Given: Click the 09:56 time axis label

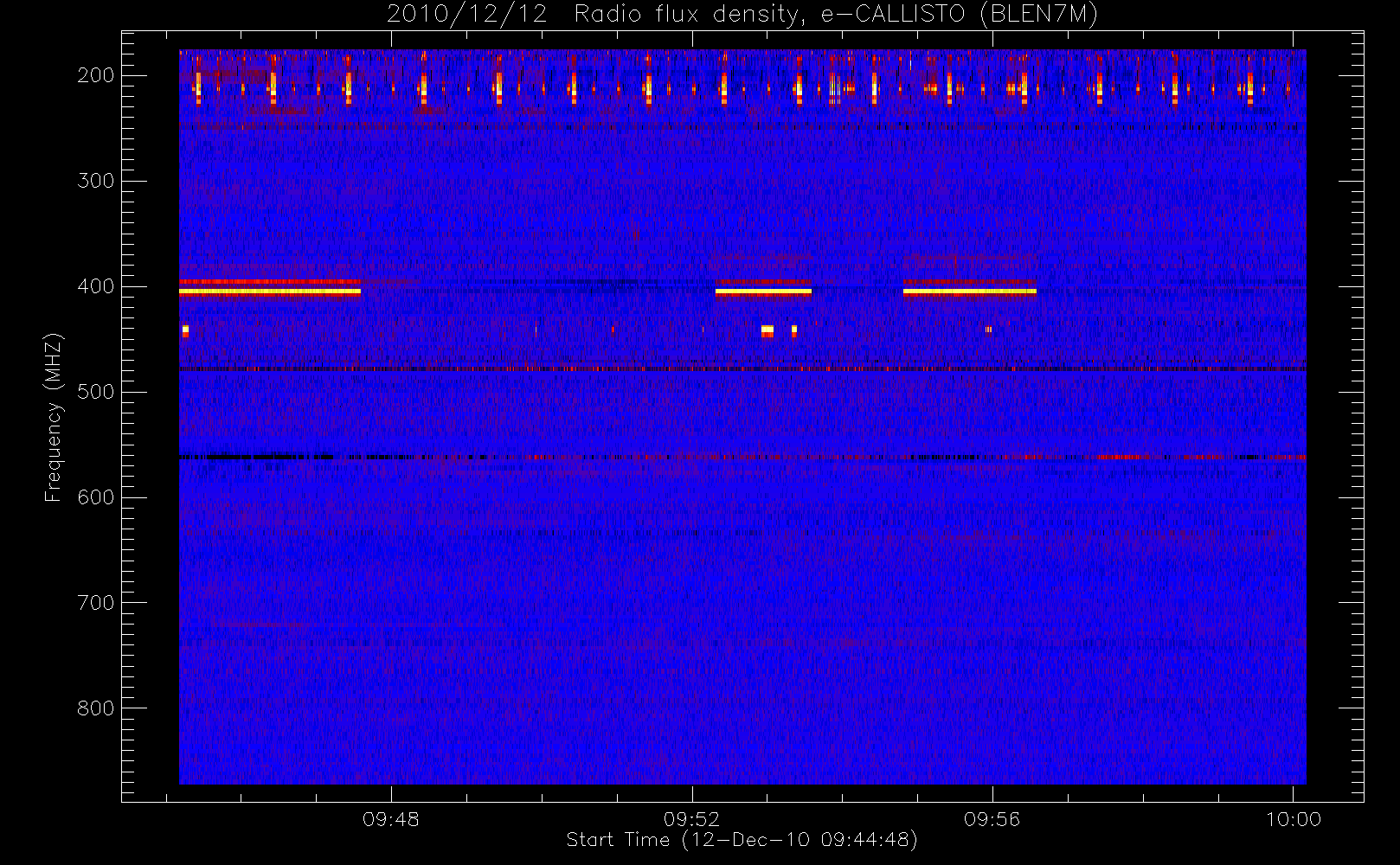Looking at the screenshot, I should click(992, 819).
